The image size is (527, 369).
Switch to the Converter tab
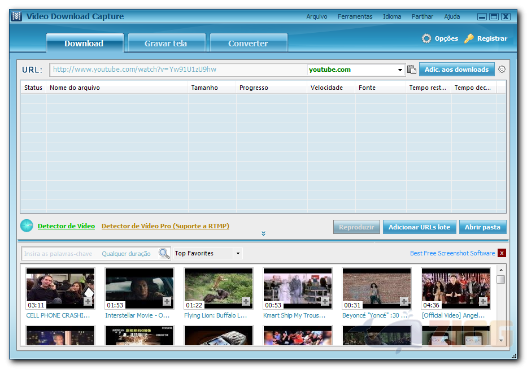click(248, 43)
